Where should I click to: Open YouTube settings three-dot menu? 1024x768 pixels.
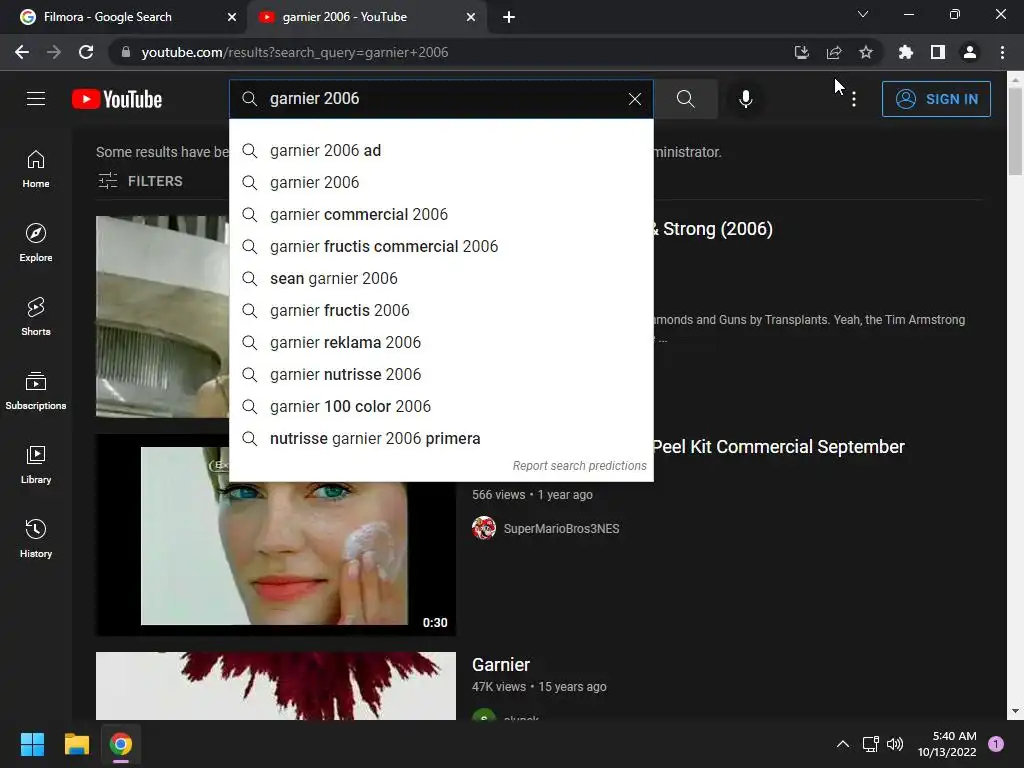coord(854,99)
